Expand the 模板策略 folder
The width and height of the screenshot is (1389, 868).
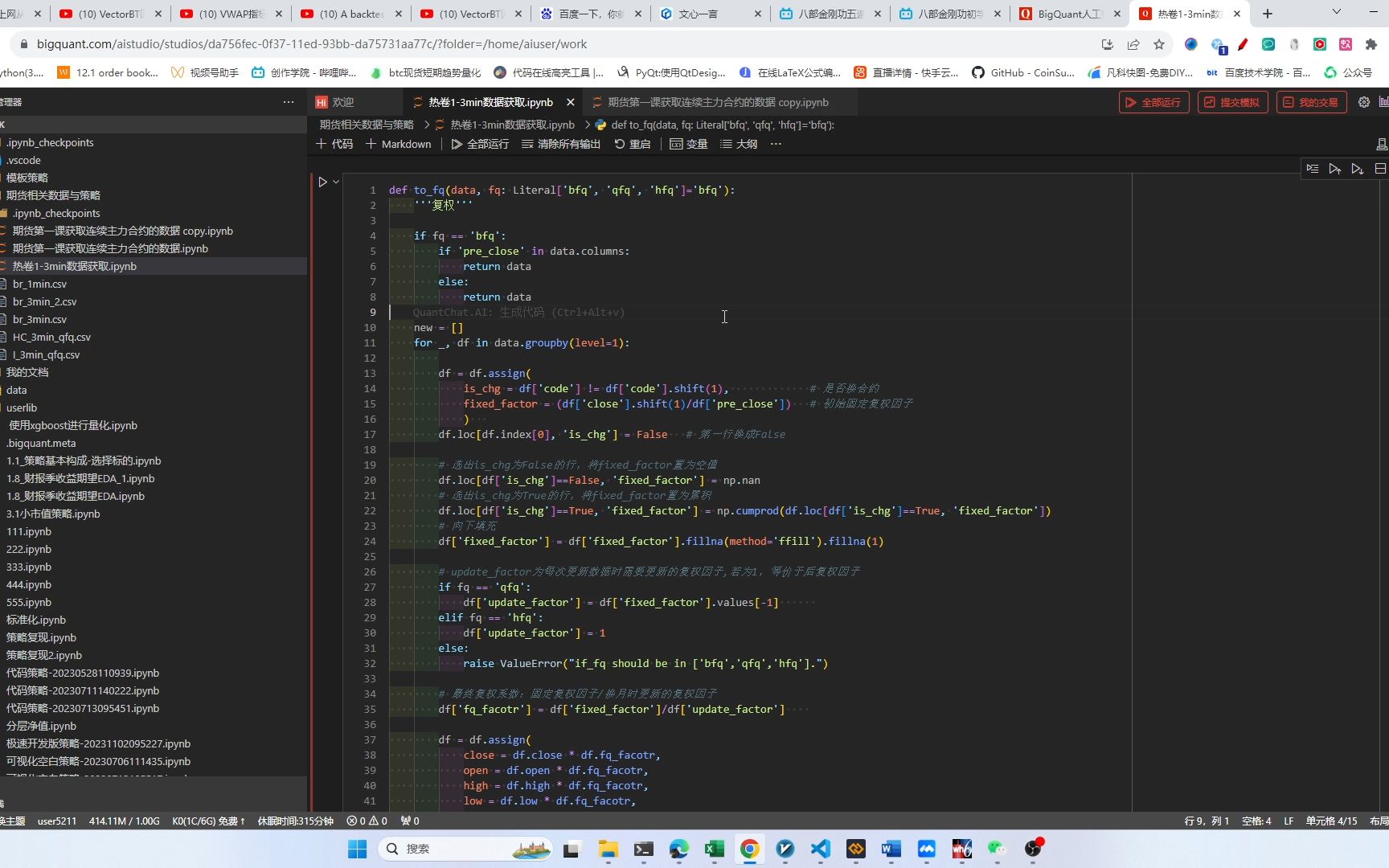click(x=153, y=178)
